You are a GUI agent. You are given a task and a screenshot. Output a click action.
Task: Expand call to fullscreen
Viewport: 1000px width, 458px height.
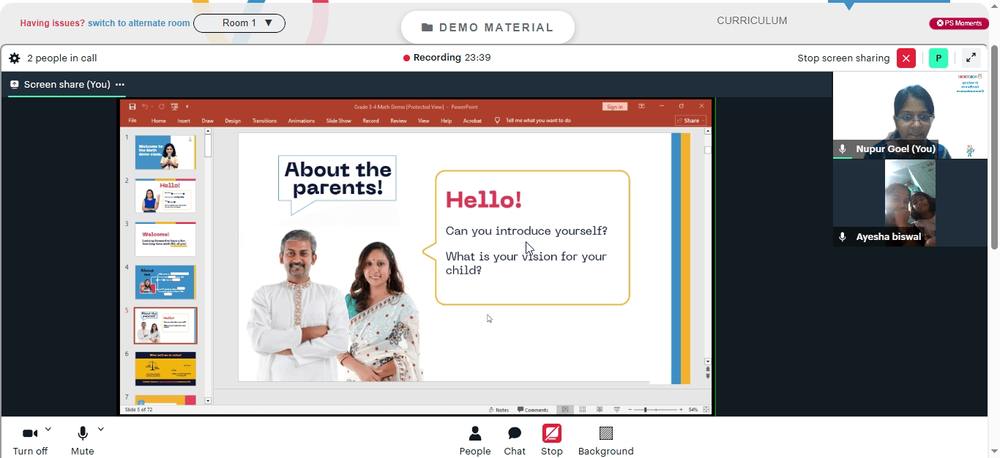(x=971, y=58)
